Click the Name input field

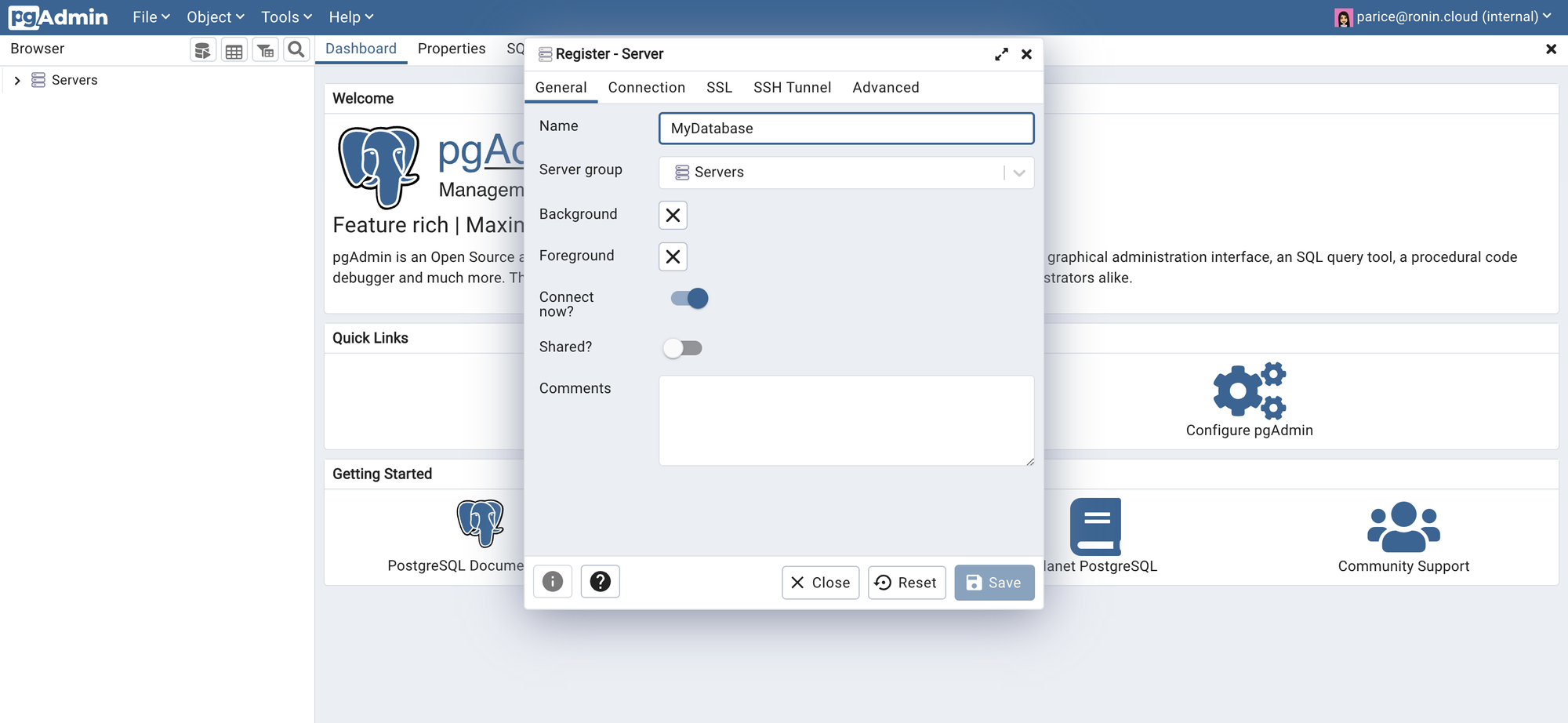click(x=847, y=129)
